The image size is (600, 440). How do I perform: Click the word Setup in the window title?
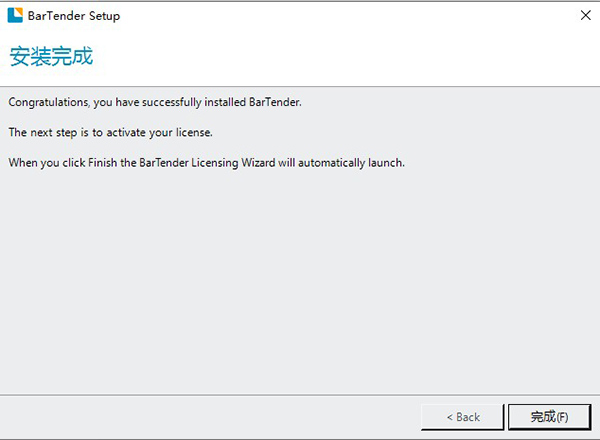pos(104,16)
